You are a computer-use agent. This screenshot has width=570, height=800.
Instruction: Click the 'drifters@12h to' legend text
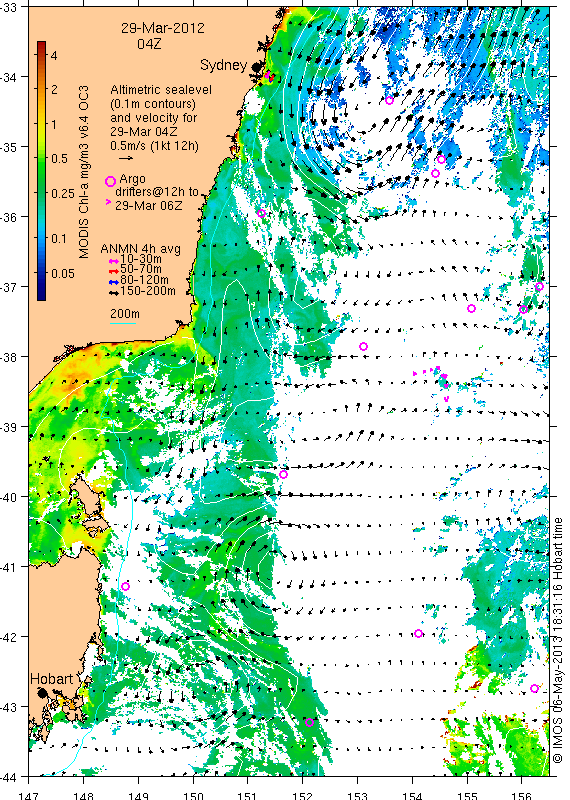157,192
